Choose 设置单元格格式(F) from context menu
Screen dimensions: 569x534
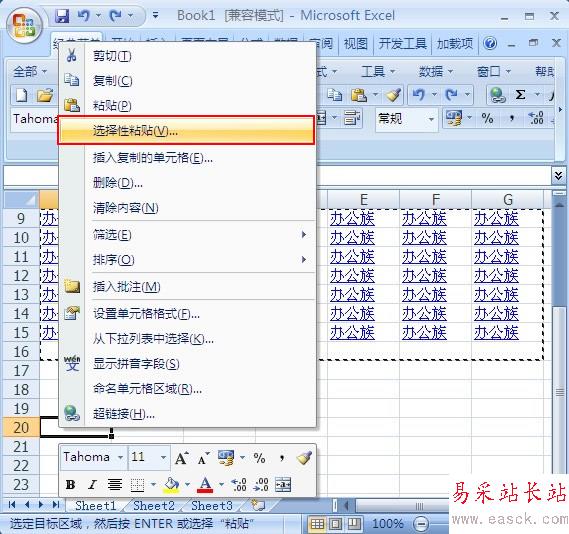[187, 314]
